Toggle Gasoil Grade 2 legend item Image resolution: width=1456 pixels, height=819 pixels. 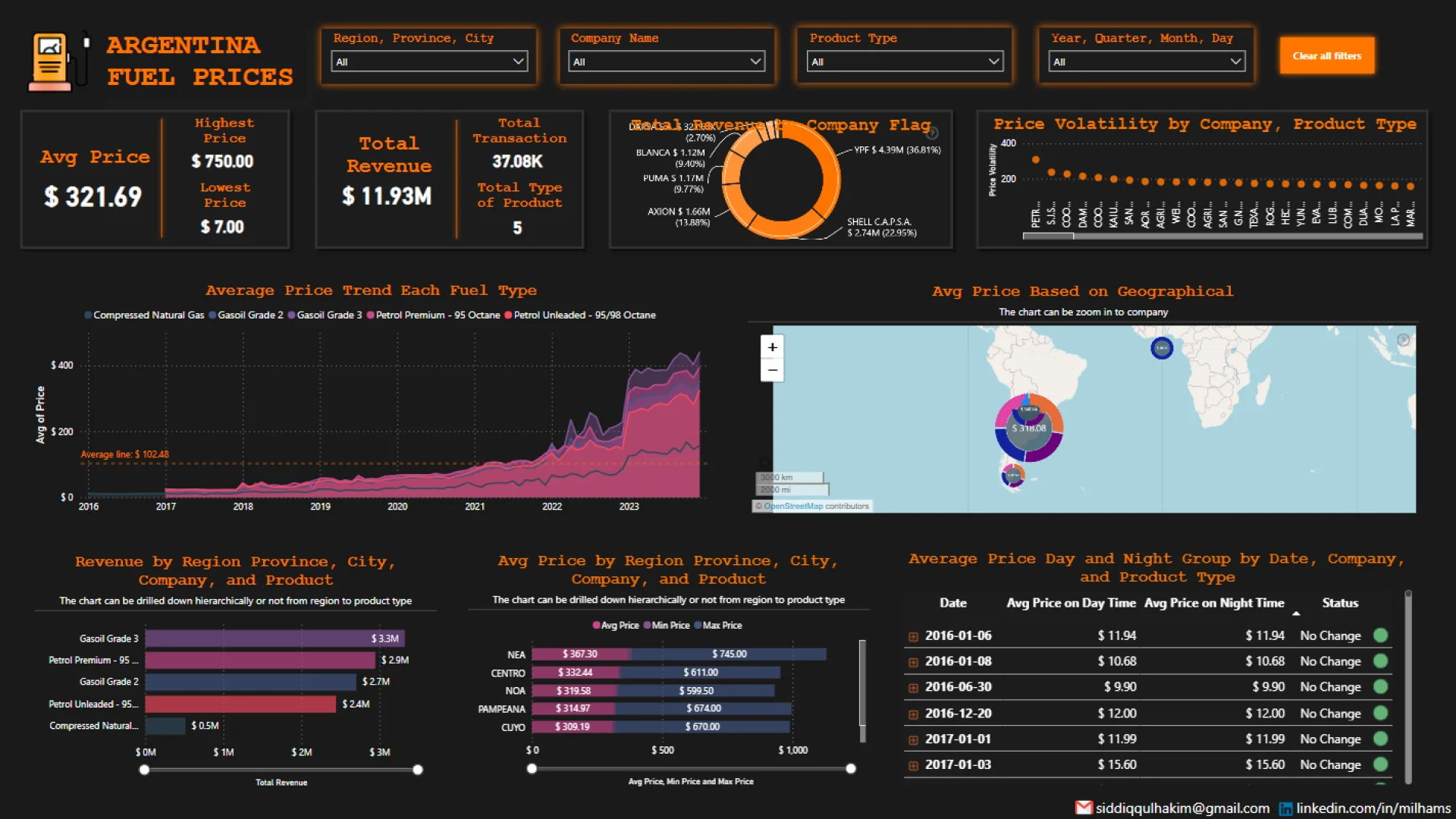(x=246, y=315)
